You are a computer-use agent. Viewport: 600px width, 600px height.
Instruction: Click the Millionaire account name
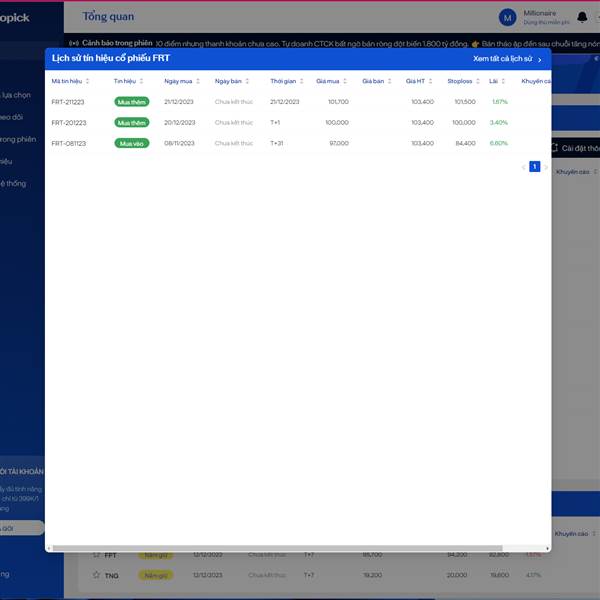coord(540,13)
